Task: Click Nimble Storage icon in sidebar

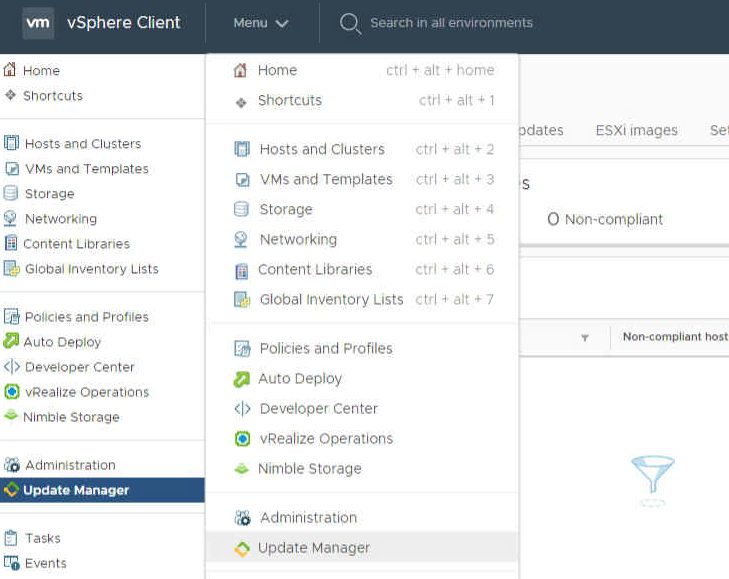Action: tap(10, 415)
